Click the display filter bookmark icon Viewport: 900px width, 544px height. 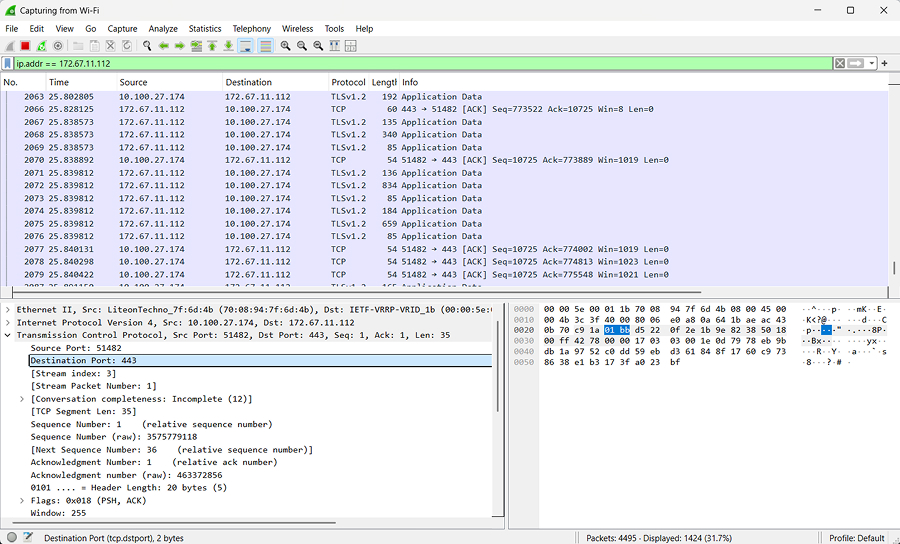pos(8,63)
